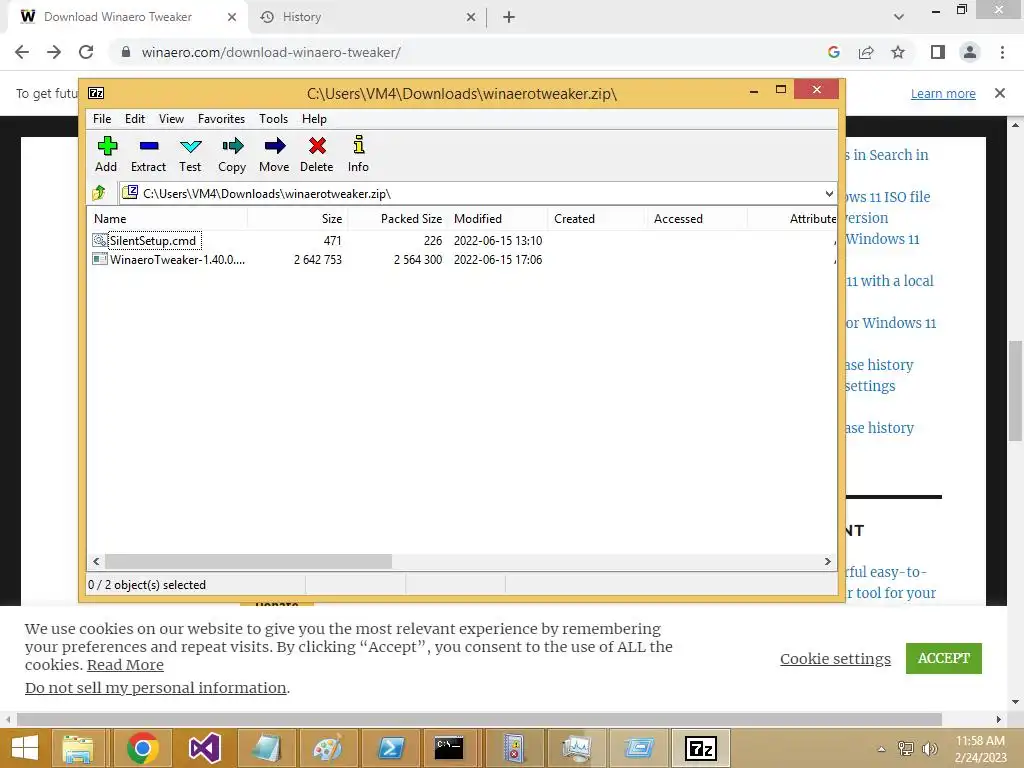Expand the 7-Zip address path dropdown
This screenshot has height=768, width=1024.
click(x=829, y=193)
